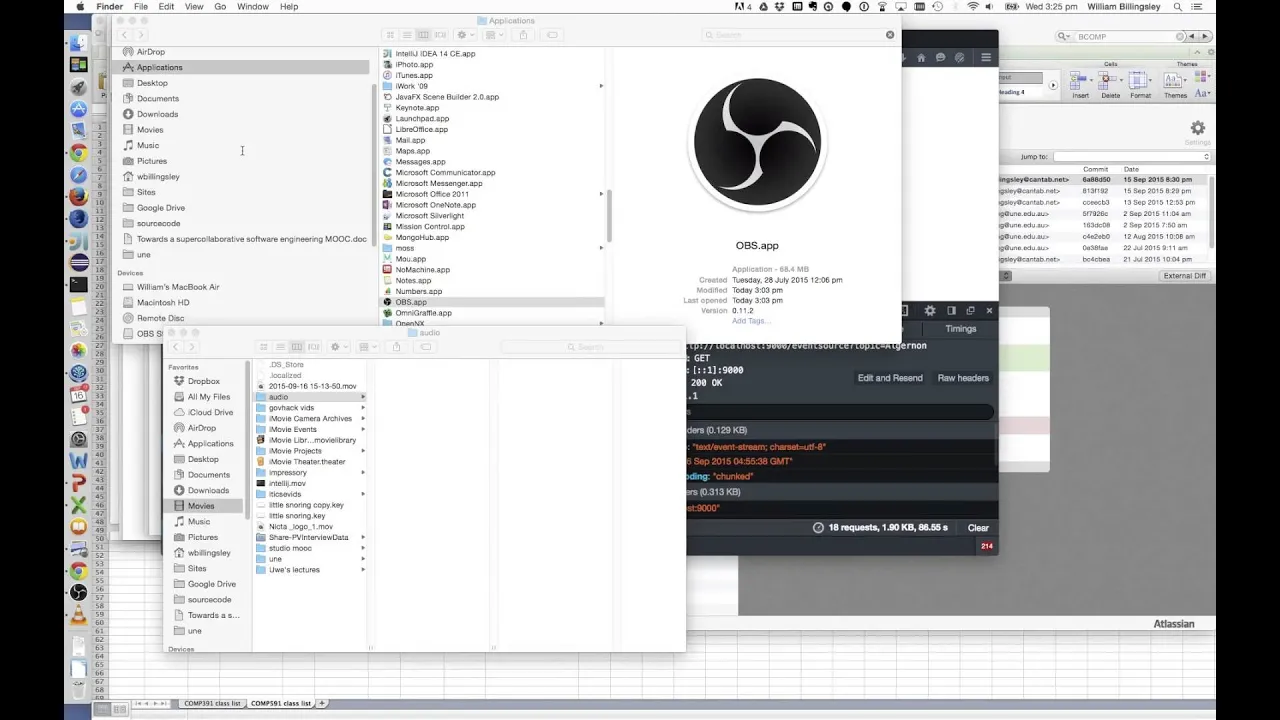The image size is (1280, 720).
Task: Switch front Finder window to column view
Action: tap(297, 347)
